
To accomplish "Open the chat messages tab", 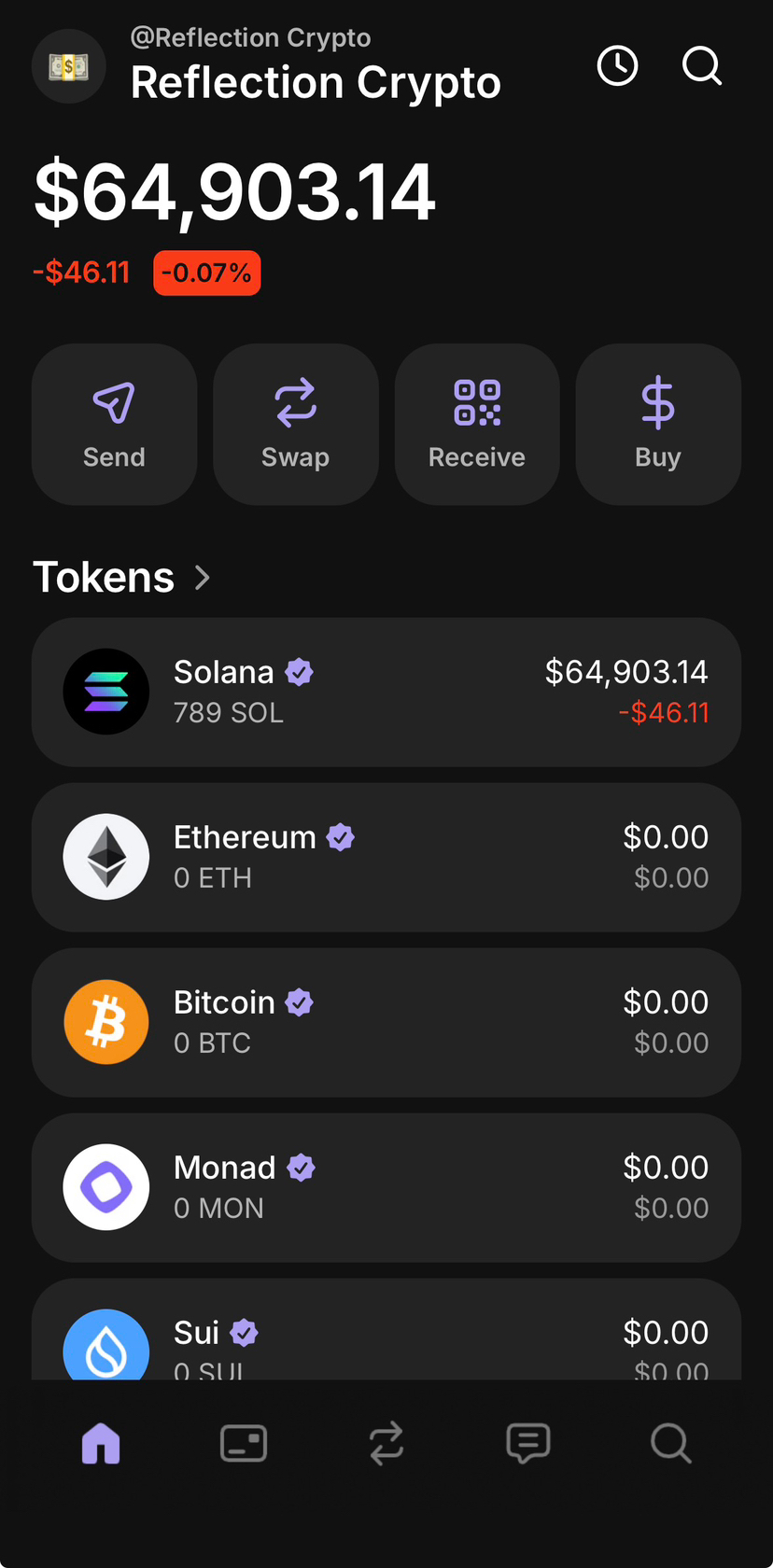I will point(528,1443).
